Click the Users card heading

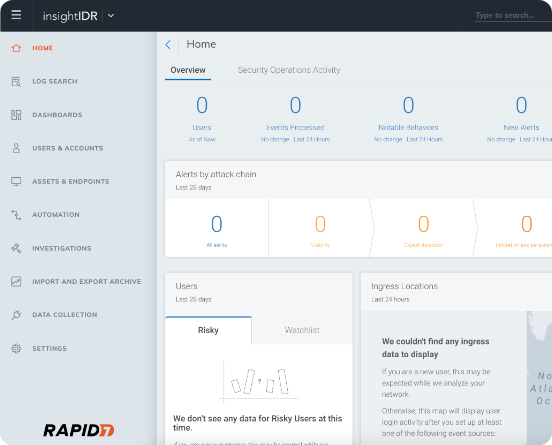[x=187, y=286]
